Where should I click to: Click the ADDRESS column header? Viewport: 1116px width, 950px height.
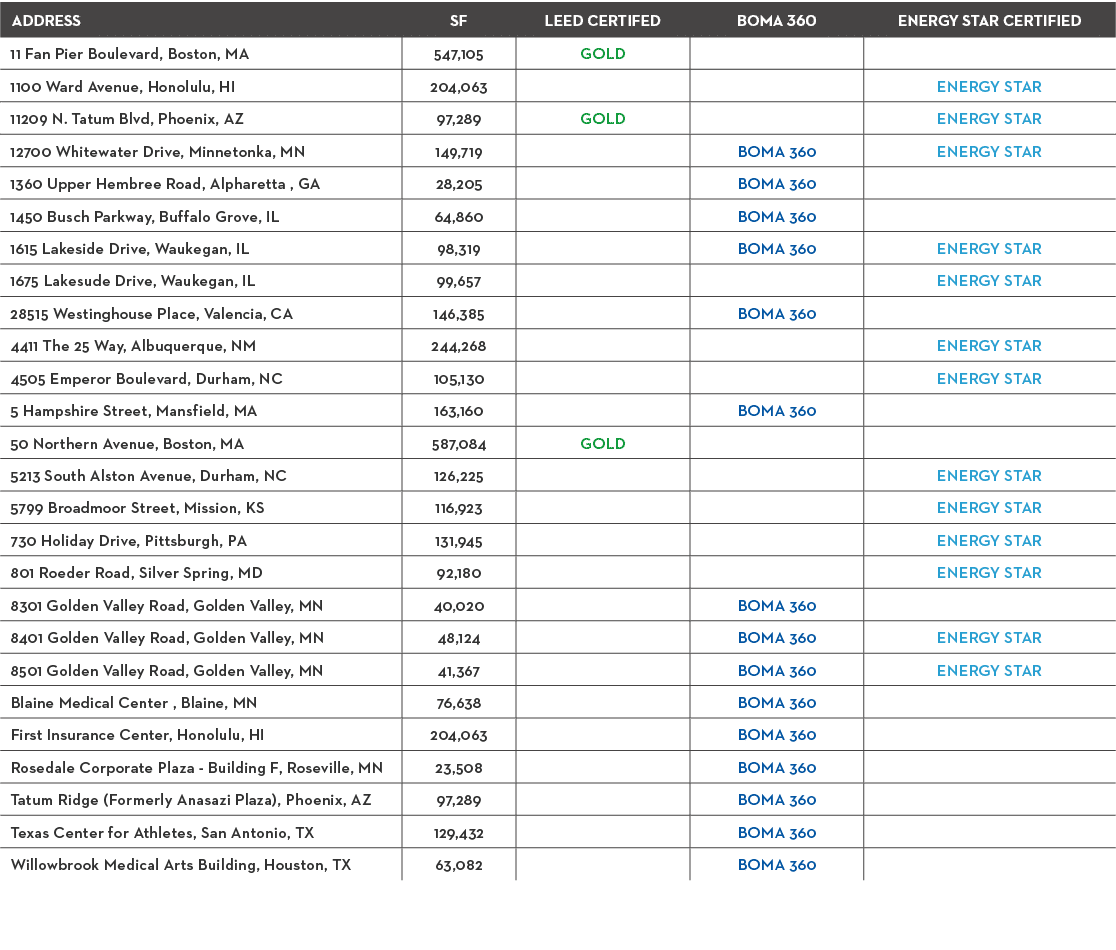tap(46, 20)
